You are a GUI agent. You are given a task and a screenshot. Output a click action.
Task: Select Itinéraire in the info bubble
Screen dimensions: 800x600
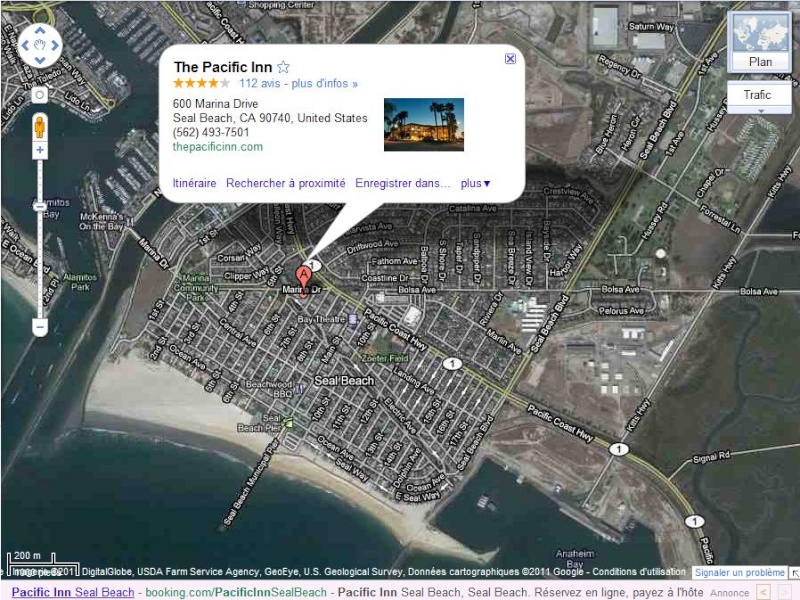click(x=194, y=183)
